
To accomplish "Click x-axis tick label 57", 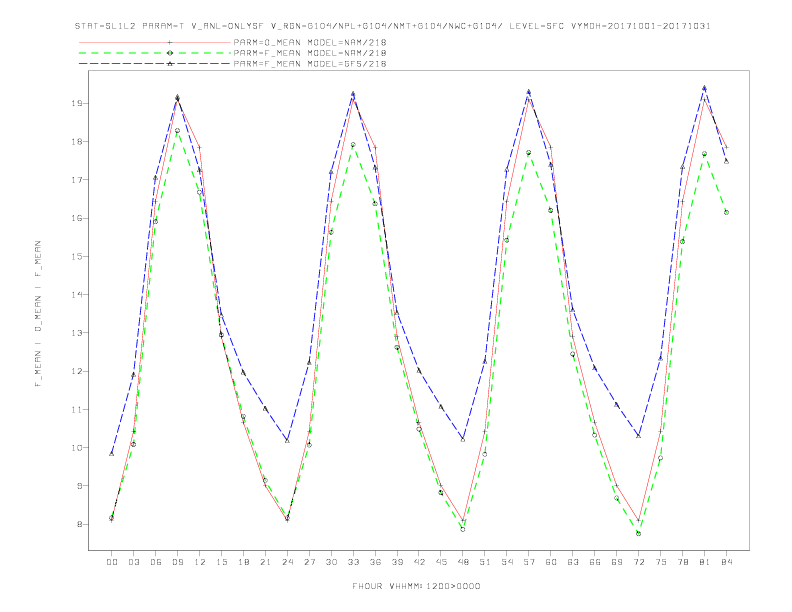I will [x=529, y=562].
